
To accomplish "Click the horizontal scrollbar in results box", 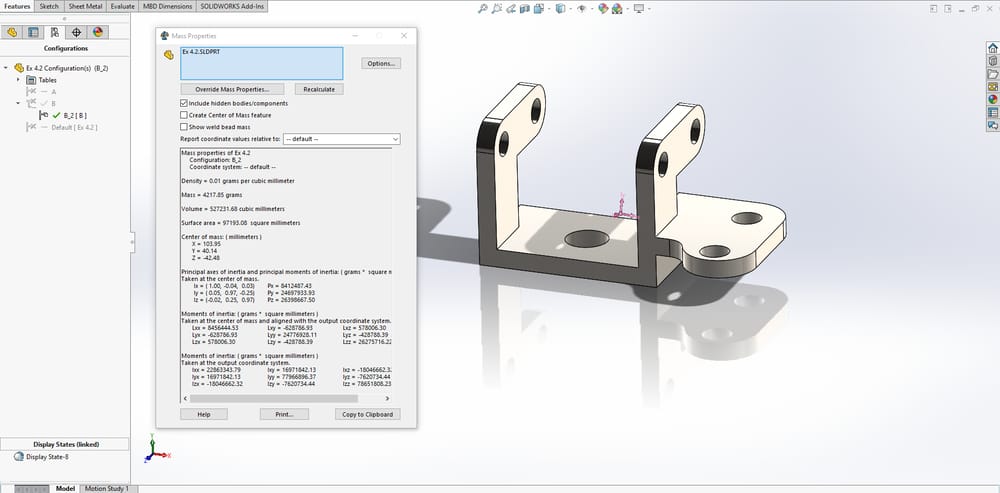I will (x=274, y=399).
